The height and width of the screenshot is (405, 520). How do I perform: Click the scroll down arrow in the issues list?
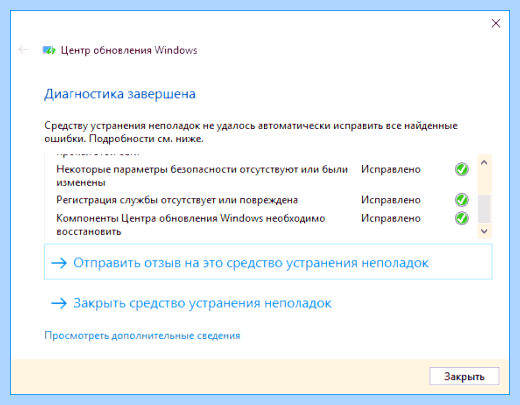click(484, 231)
